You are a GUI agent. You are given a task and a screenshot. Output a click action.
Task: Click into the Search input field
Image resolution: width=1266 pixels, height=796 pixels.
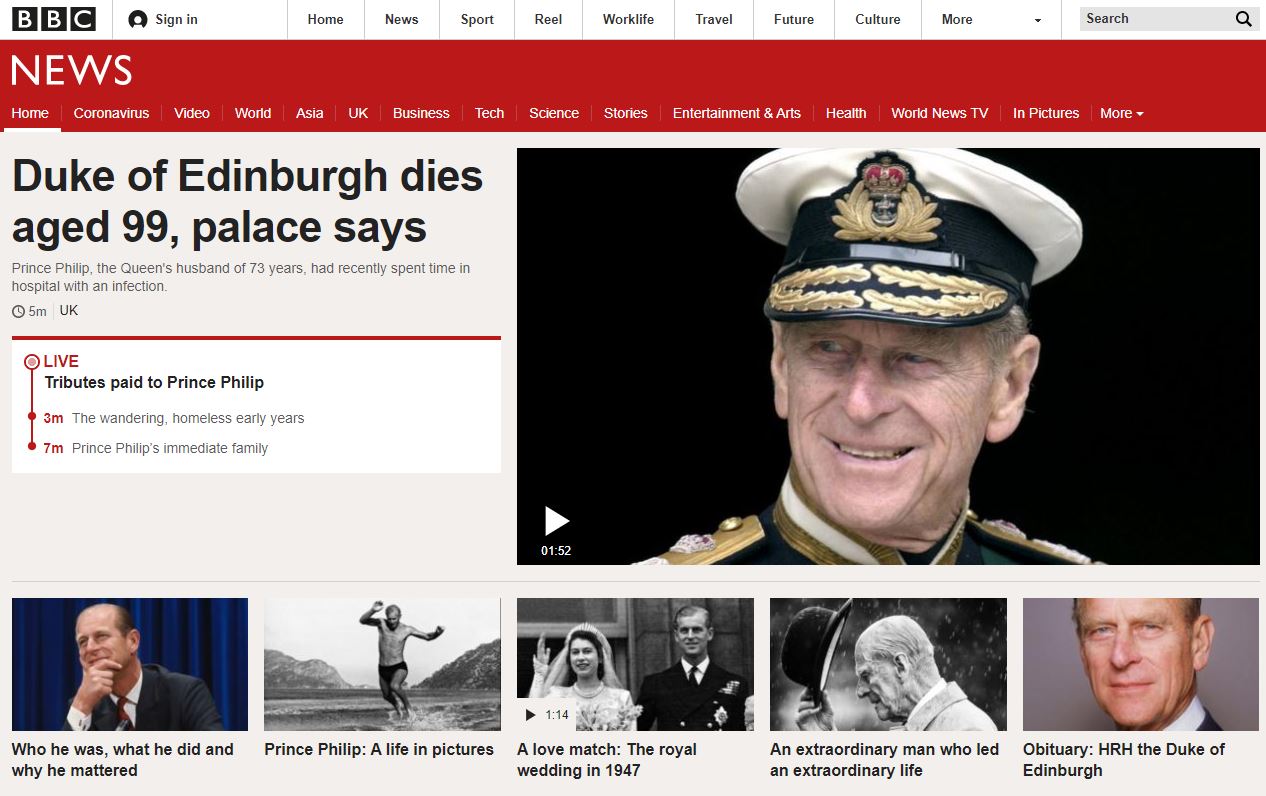pos(1155,19)
